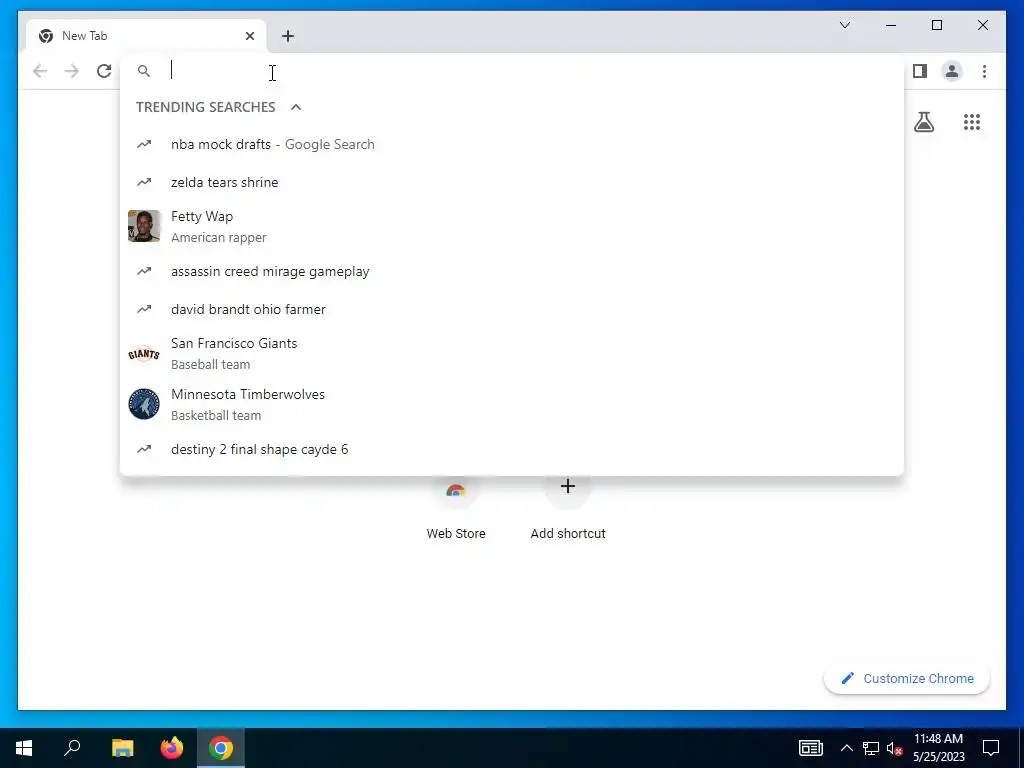Viewport: 1024px width, 768px height.
Task: Select david brandt ohio farmer suggestion
Action: (512, 309)
